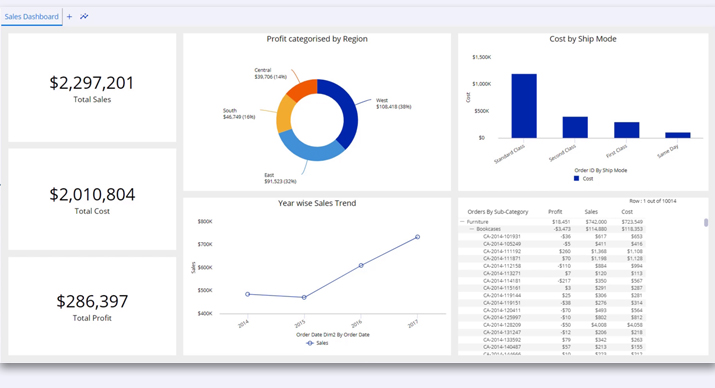The height and width of the screenshot is (388, 715).
Task: Select order row CA-2014-113271
Action: (552, 273)
